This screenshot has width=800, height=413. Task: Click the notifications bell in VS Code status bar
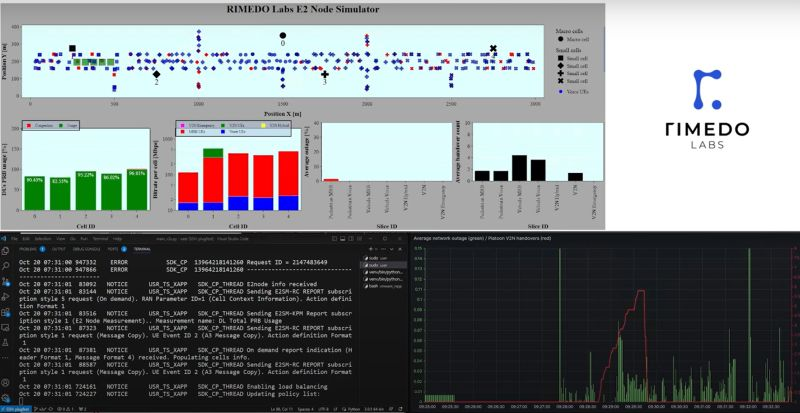[400, 409]
